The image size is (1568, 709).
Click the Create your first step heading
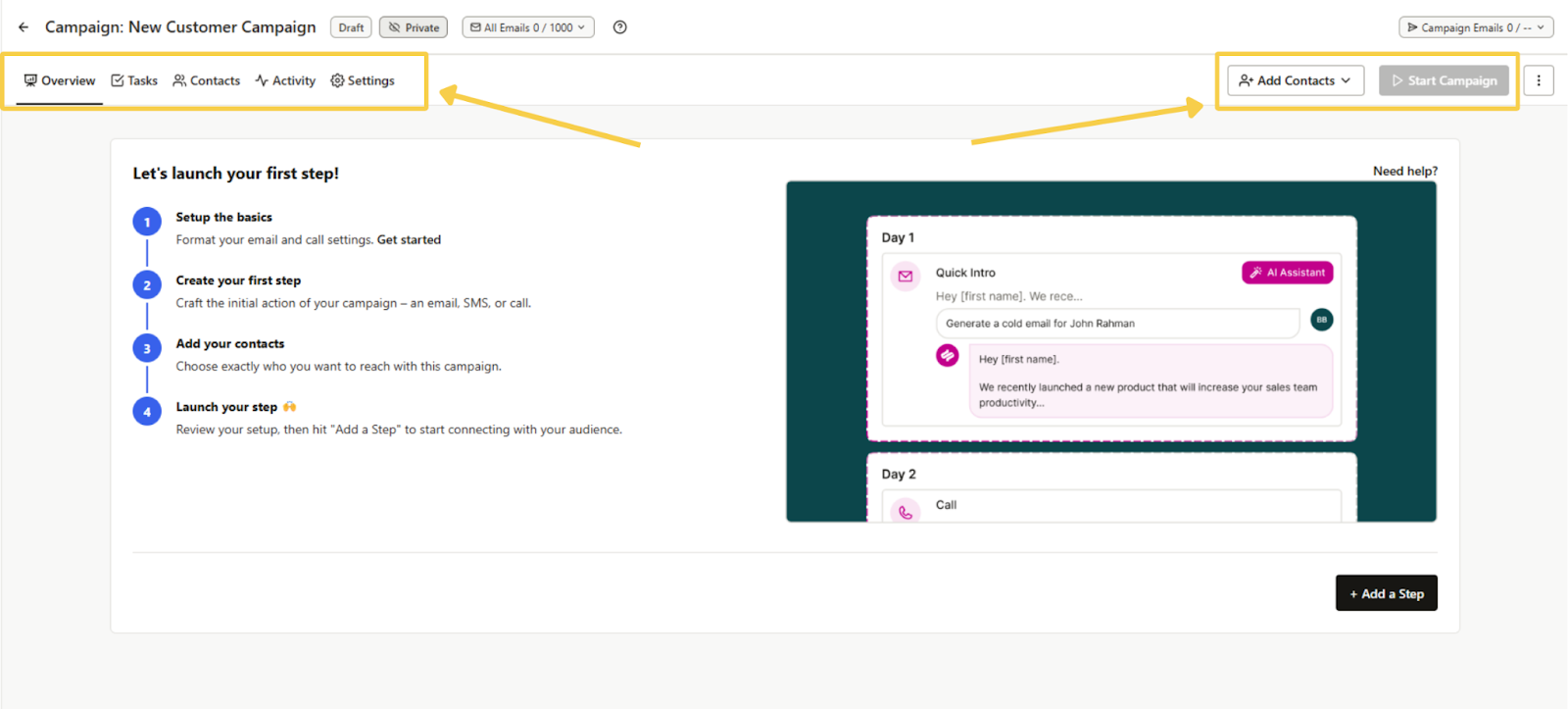click(238, 280)
